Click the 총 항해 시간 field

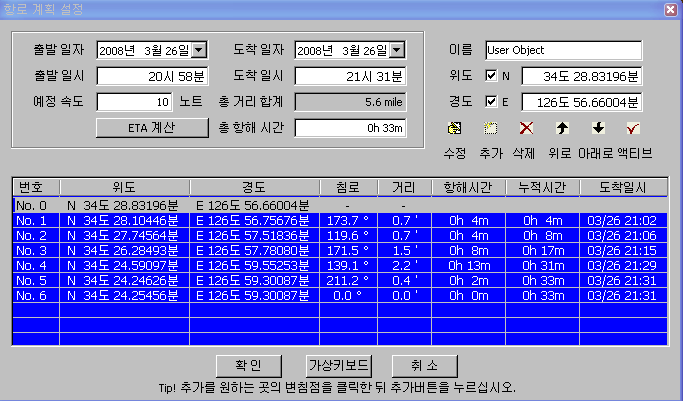click(350, 128)
